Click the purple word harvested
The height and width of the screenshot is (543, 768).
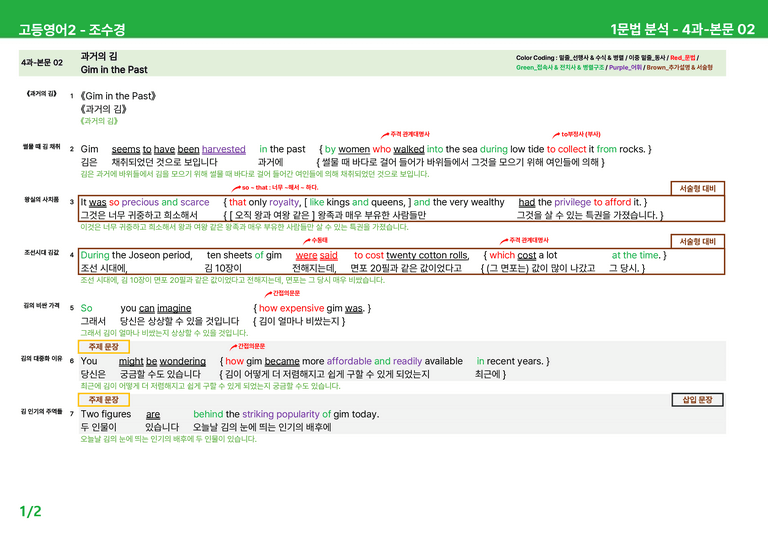pos(223,149)
